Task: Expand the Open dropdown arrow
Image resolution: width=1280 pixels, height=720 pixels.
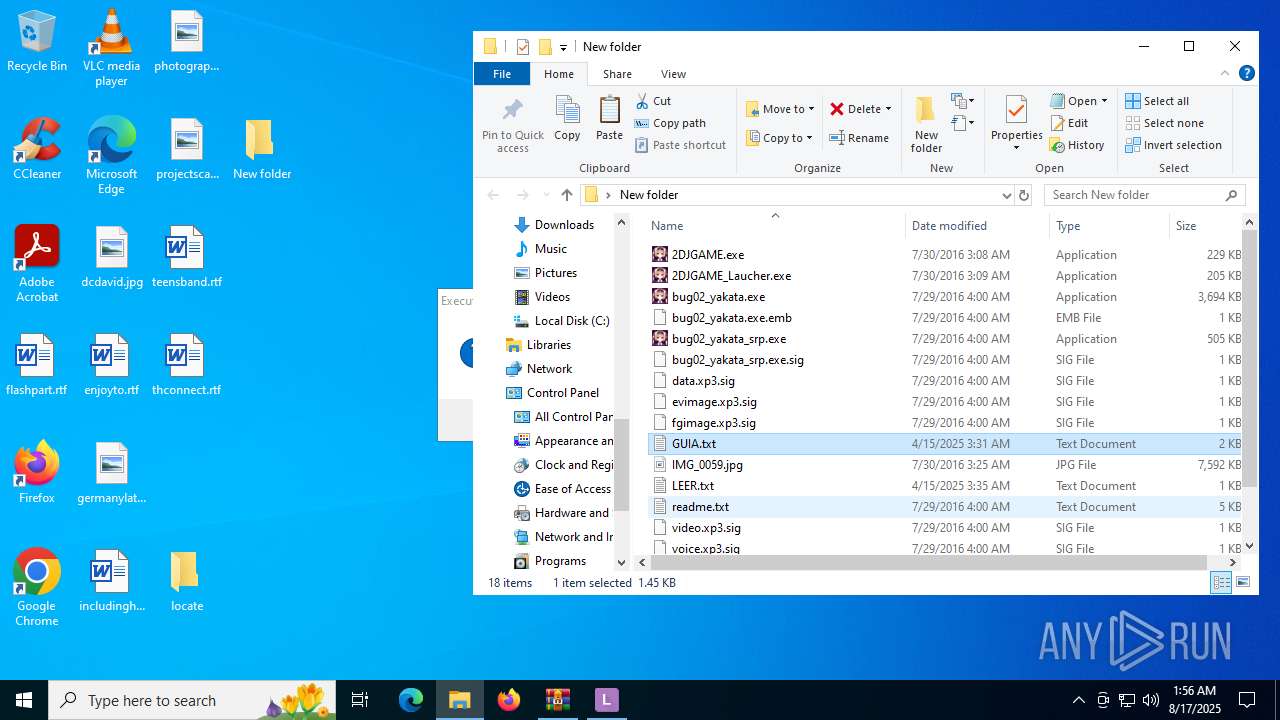Action: tap(1104, 101)
